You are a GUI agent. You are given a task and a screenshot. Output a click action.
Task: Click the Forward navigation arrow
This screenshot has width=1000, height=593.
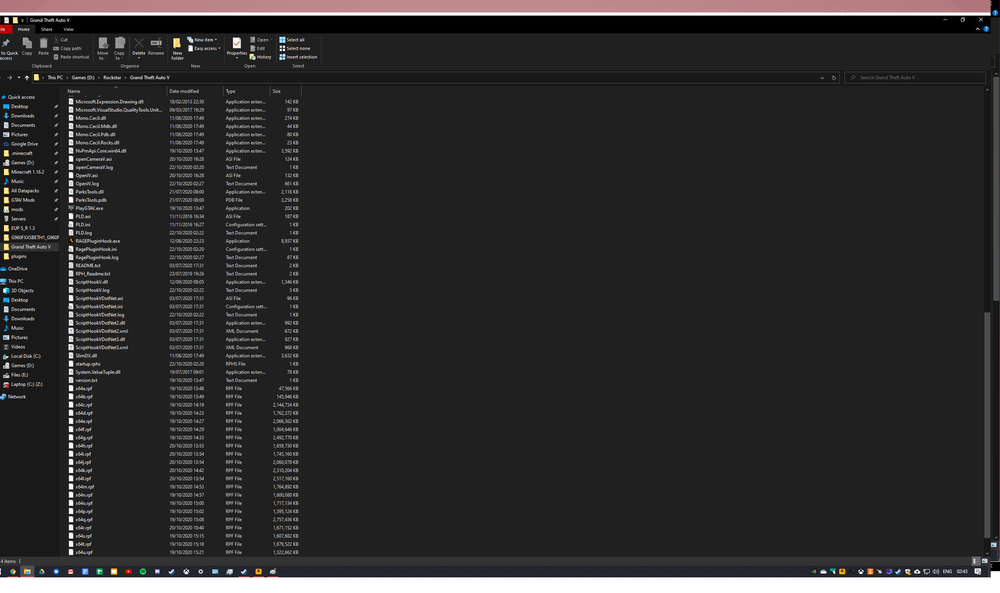[x=10, y=78]
